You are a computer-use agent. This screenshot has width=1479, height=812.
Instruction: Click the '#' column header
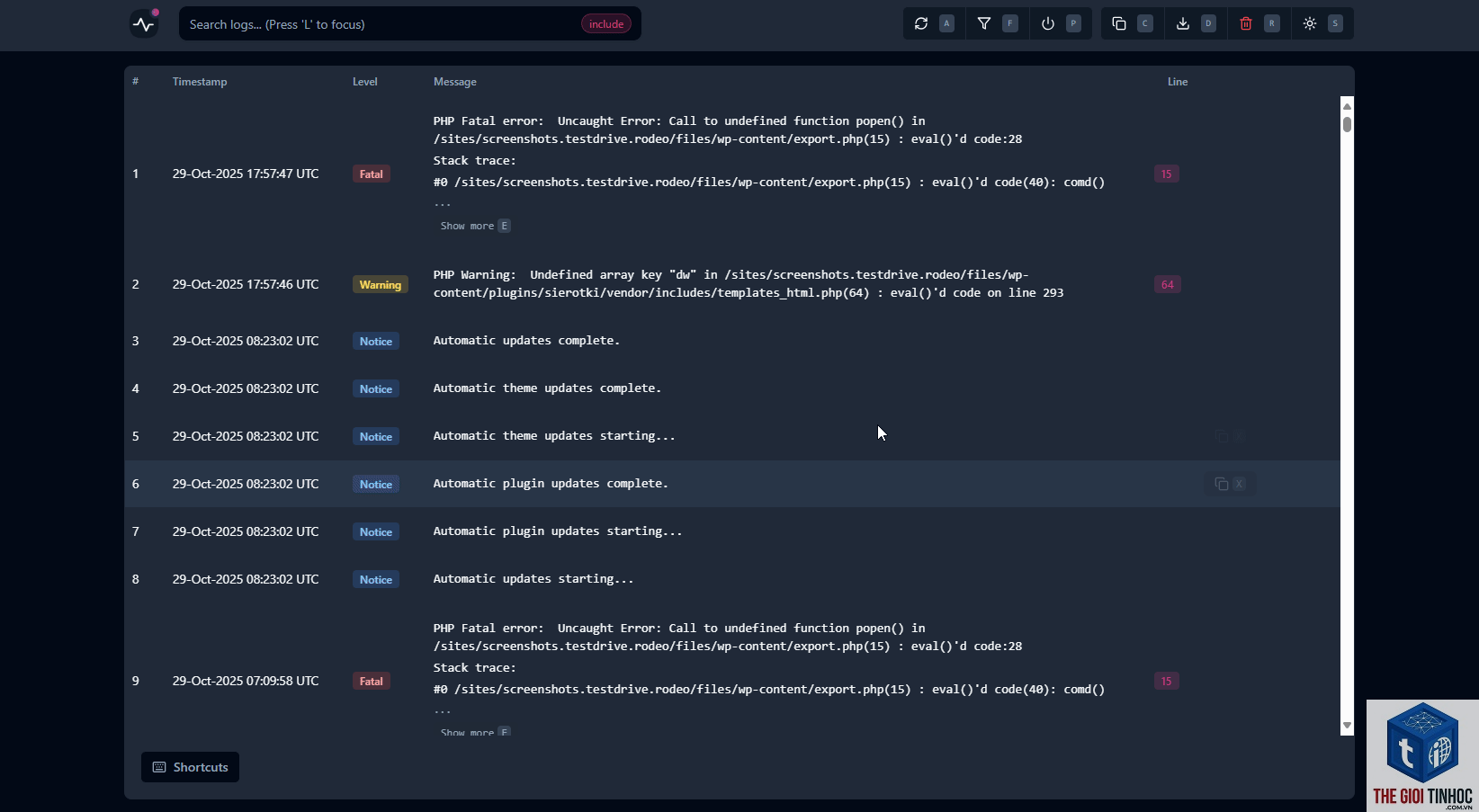[x=136, y=81]
